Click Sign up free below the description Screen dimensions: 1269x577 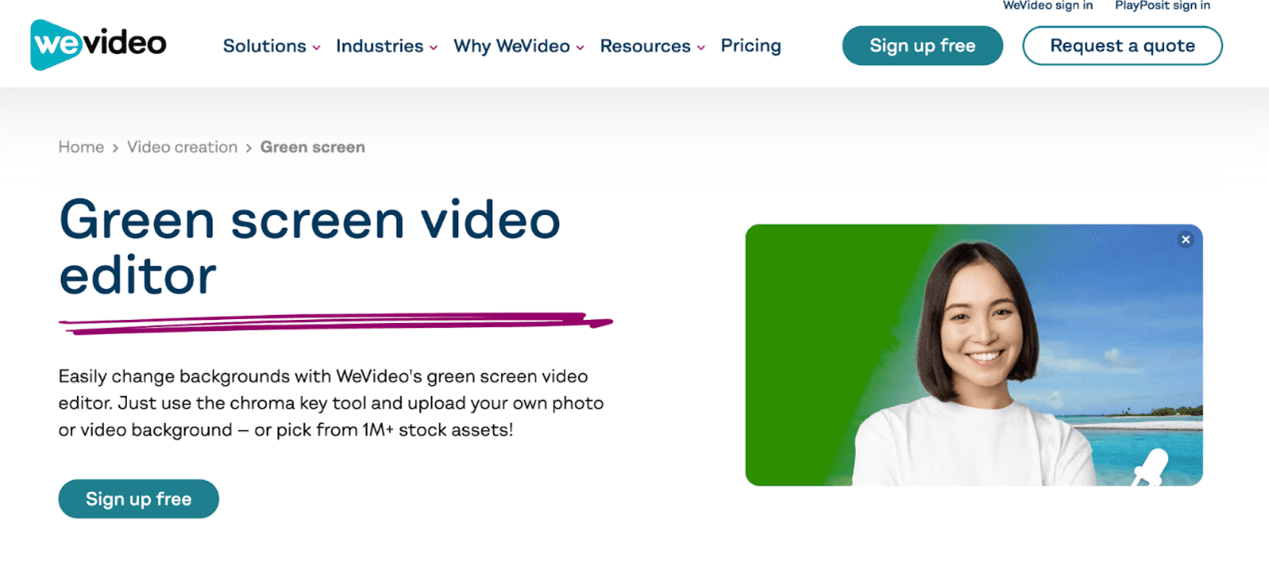[x=138, y=499]
